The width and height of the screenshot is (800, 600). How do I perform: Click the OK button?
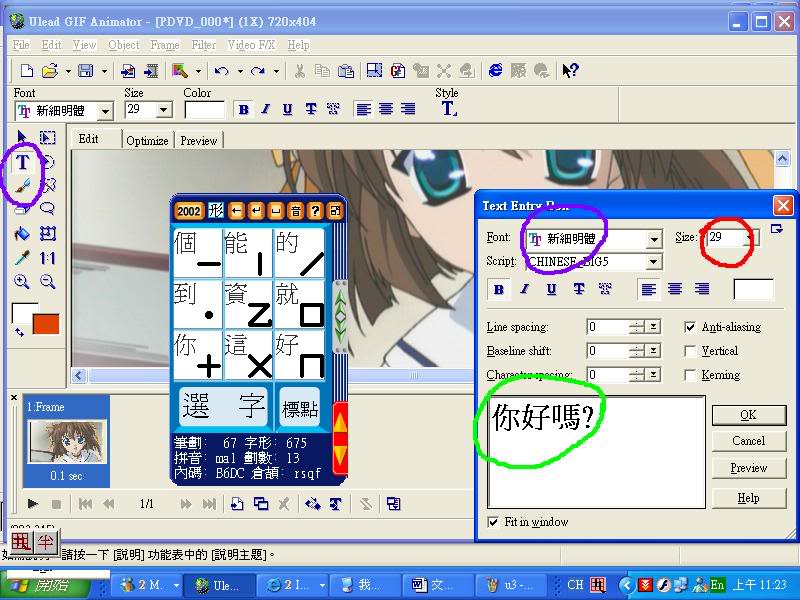pyautogui.click(x=748, y=414)
